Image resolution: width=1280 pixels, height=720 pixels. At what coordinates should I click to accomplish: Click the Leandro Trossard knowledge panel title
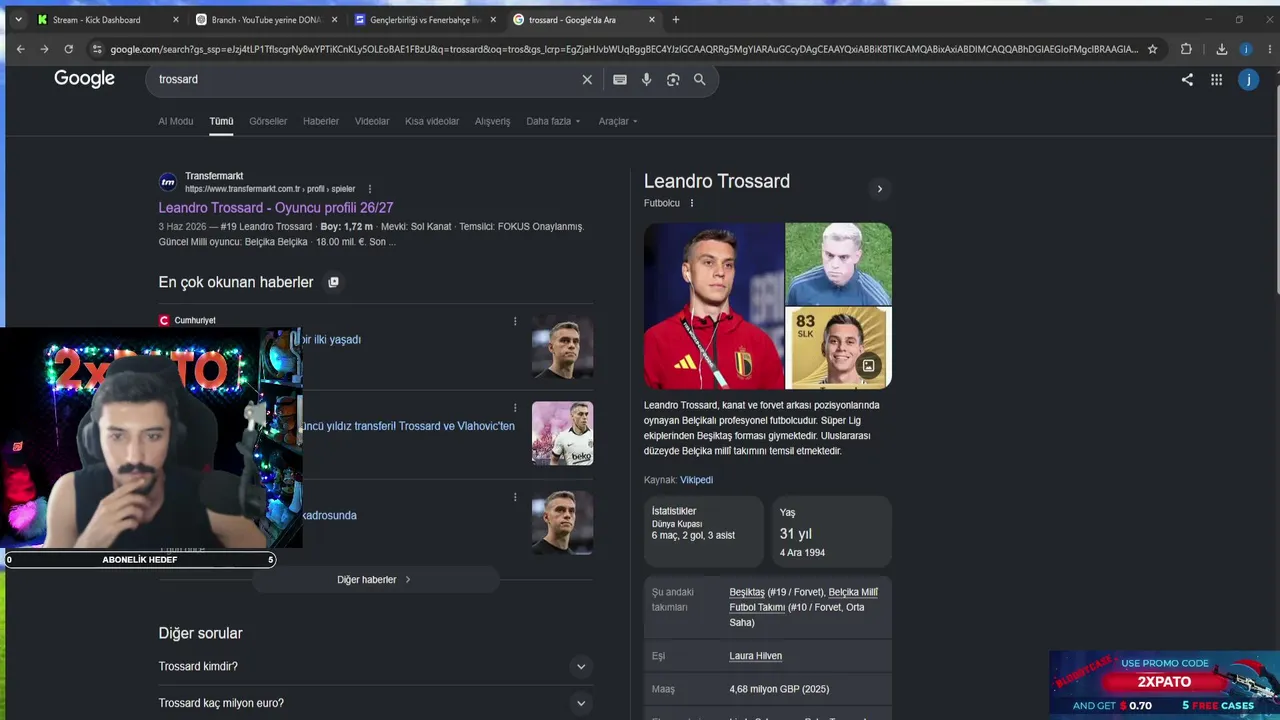click(x=717, y=181)
